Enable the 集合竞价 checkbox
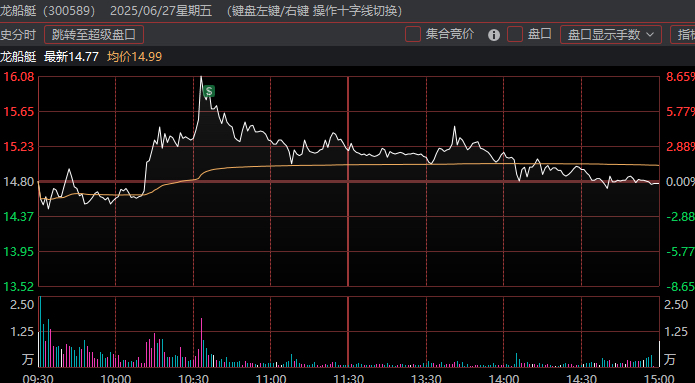This screenshot has height=383, width=695. coord(413,35)
